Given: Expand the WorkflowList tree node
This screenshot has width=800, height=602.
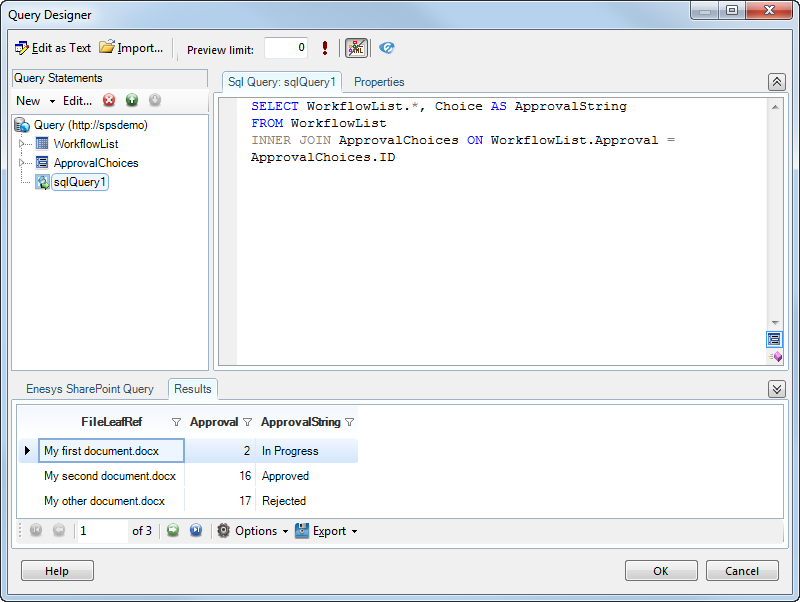Looking at the screenshot, I should pyautogui.click(x=22, y=144).
